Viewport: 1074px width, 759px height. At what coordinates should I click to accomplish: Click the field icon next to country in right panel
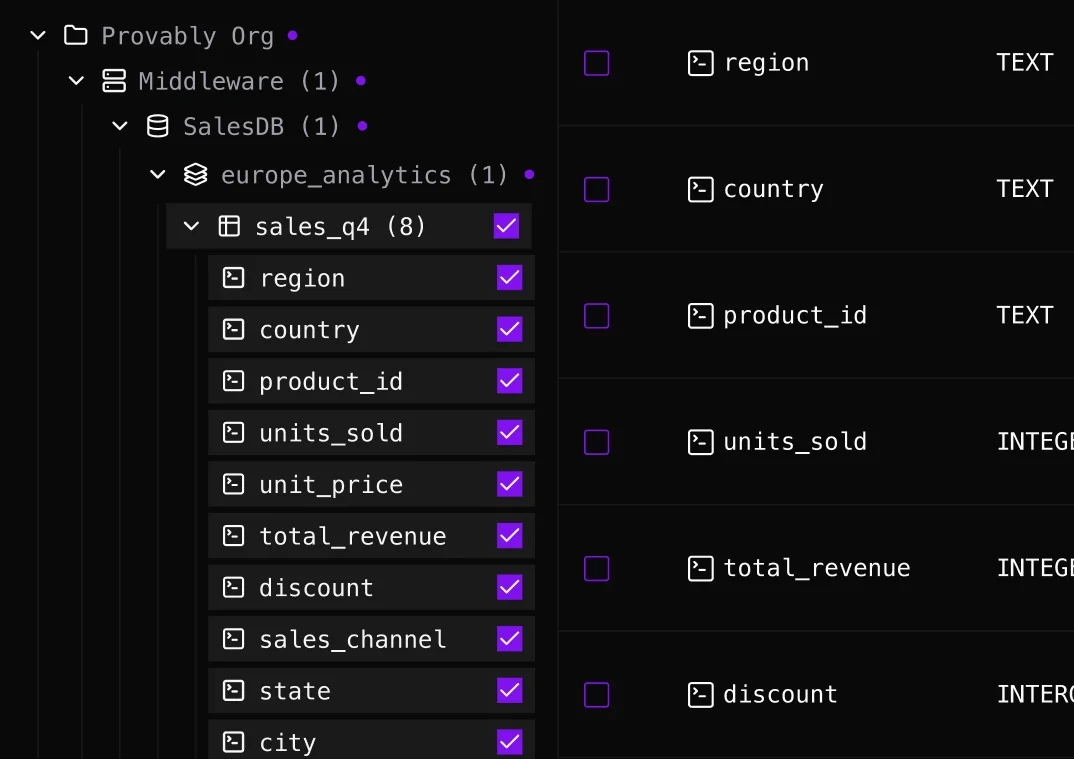(700, 189)
